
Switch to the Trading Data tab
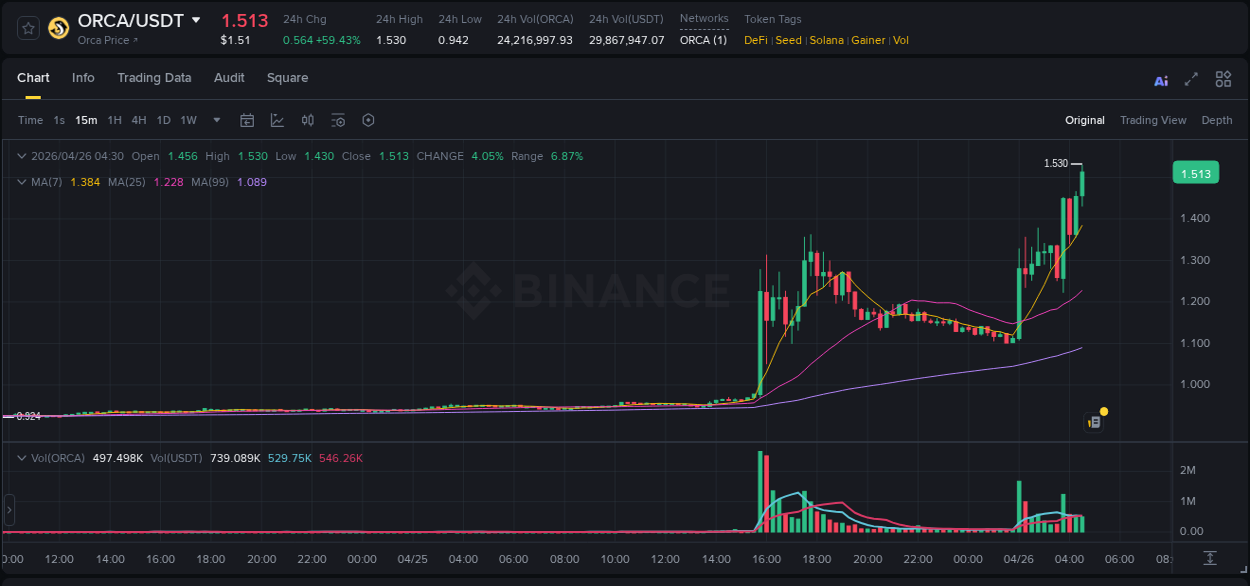click(x=155, y=78)
